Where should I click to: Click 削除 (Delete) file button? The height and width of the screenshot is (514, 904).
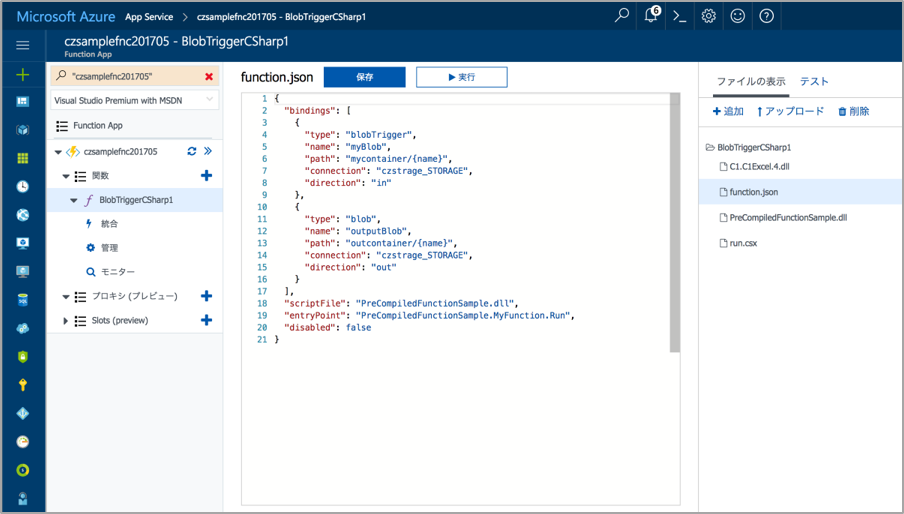point(853,111)
